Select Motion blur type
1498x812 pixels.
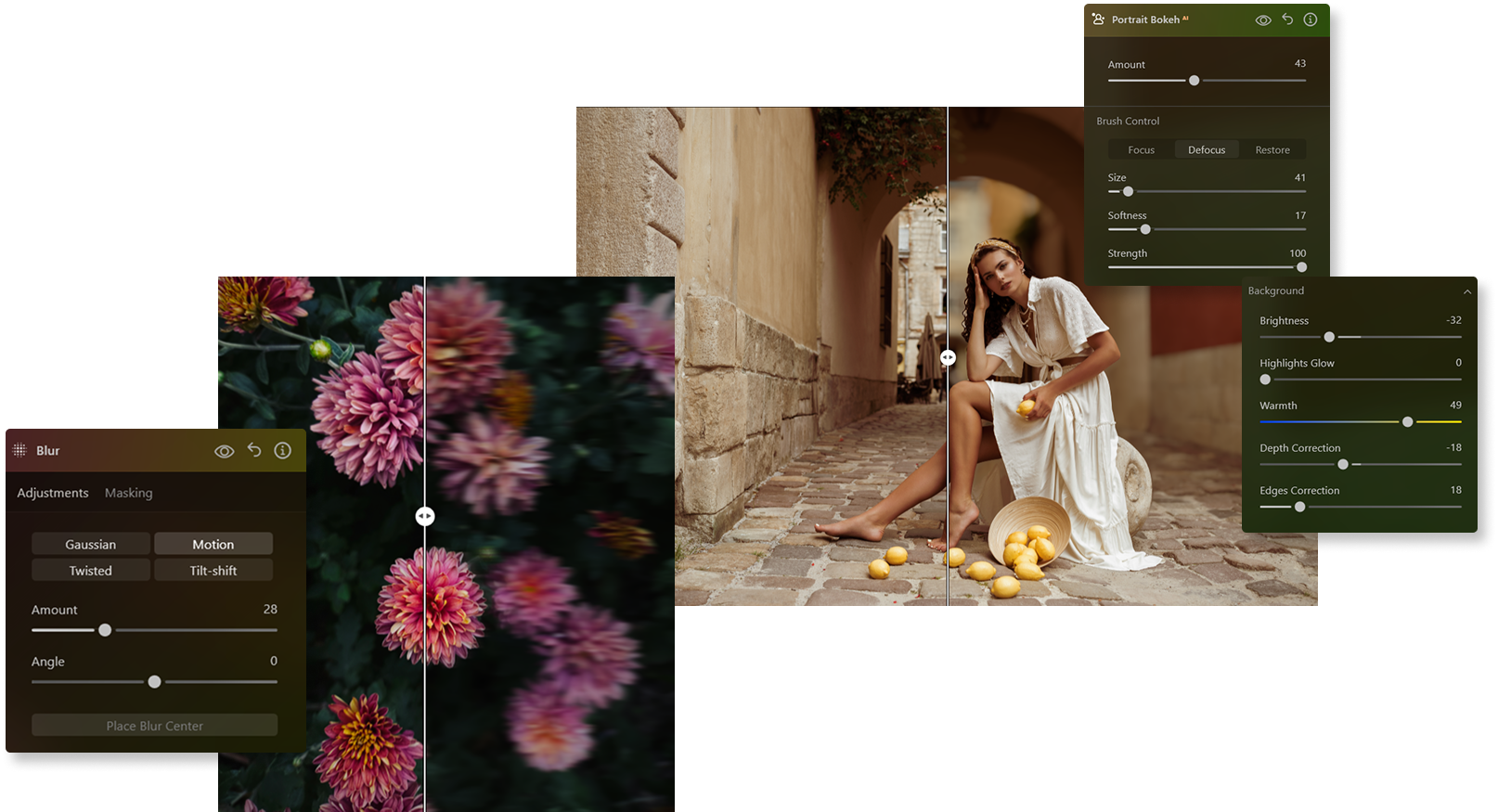pos(213,544)
